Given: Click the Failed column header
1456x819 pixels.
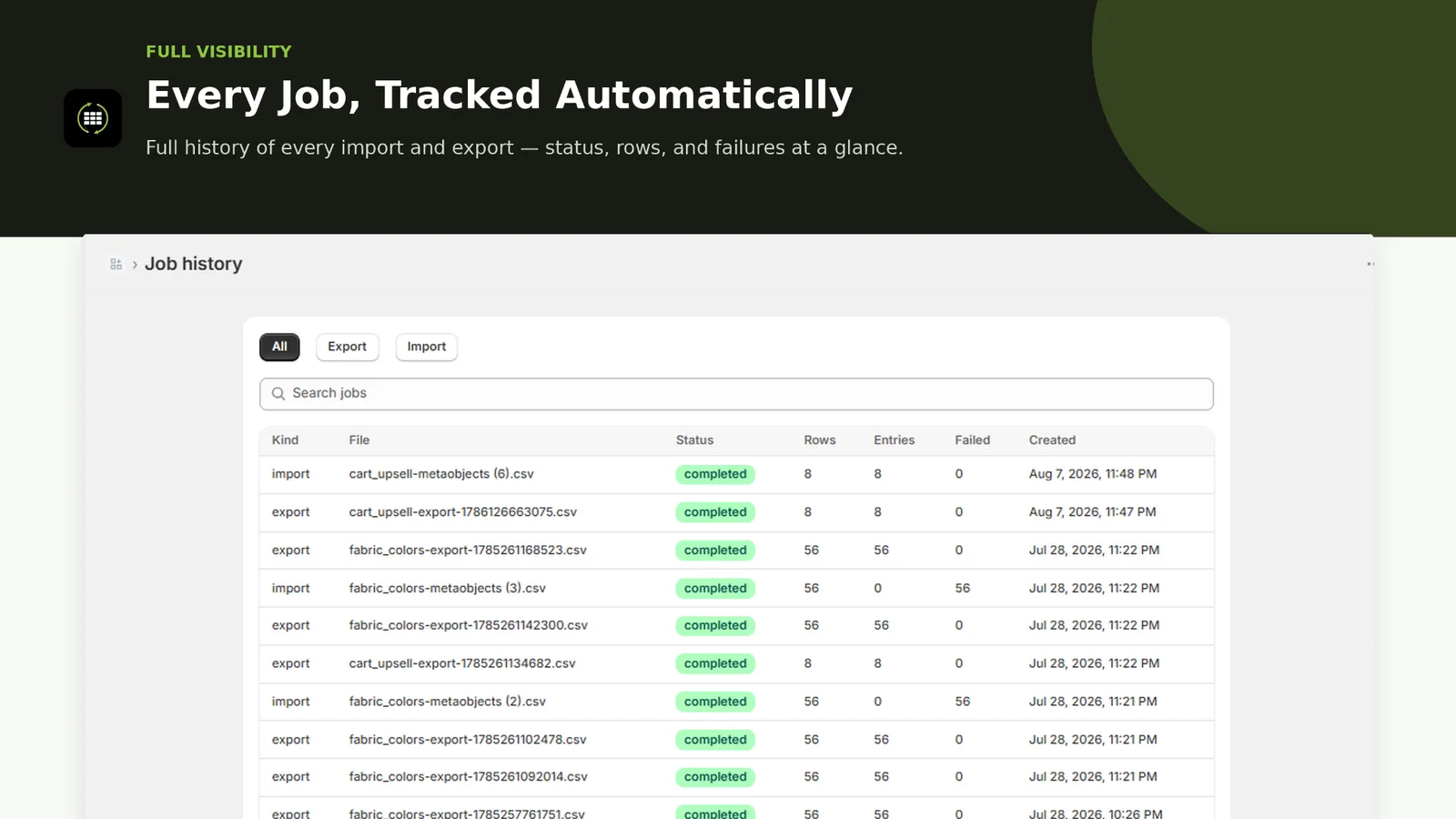Looking at the screenshot, I should 973,440.
